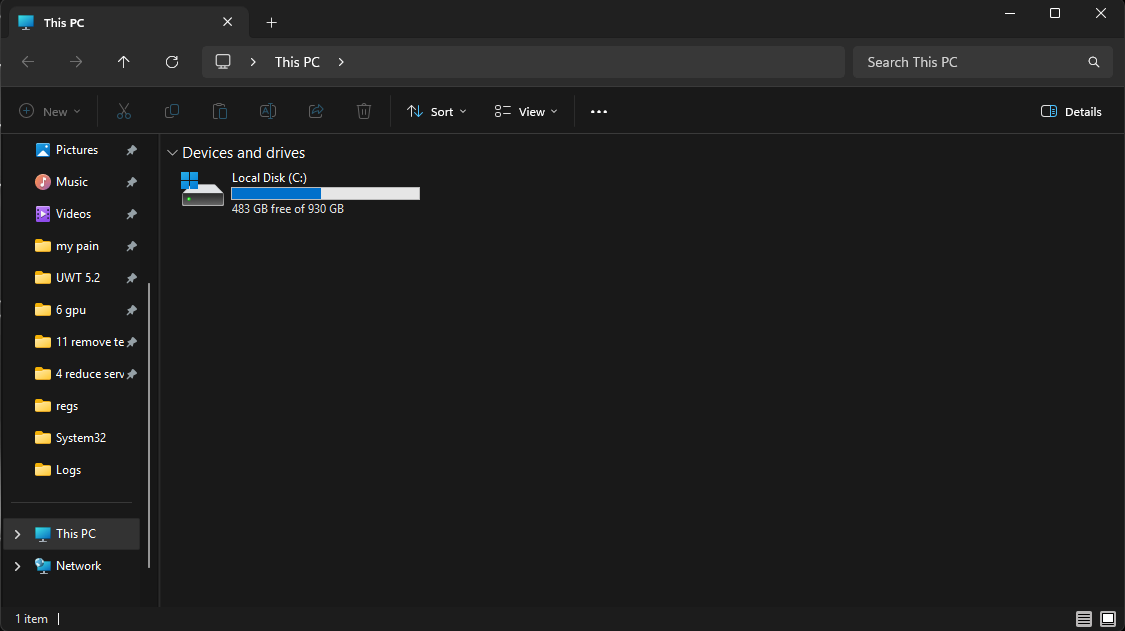The width and height of the screenshot is (1125, 631).
Task: Open the View dropdown menu
Action: click(x=526, y=111)
